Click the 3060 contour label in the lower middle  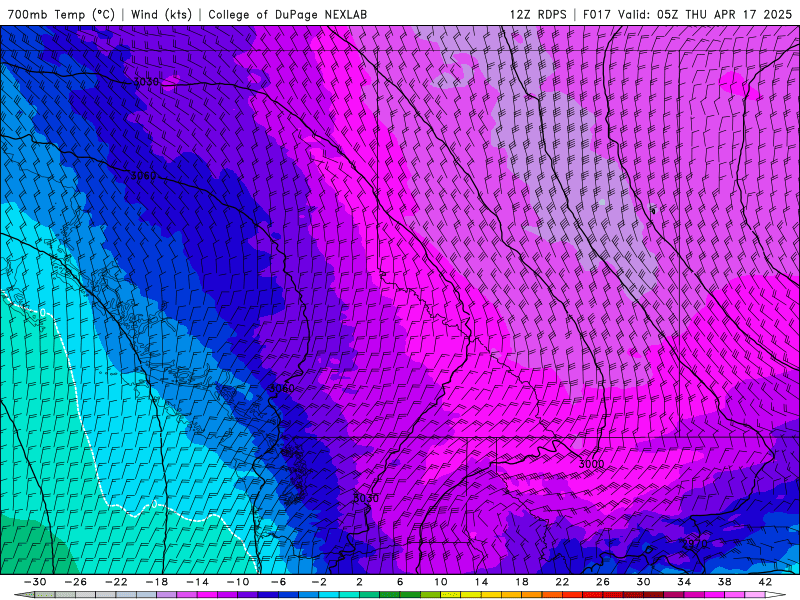click(x=282, y=388)
